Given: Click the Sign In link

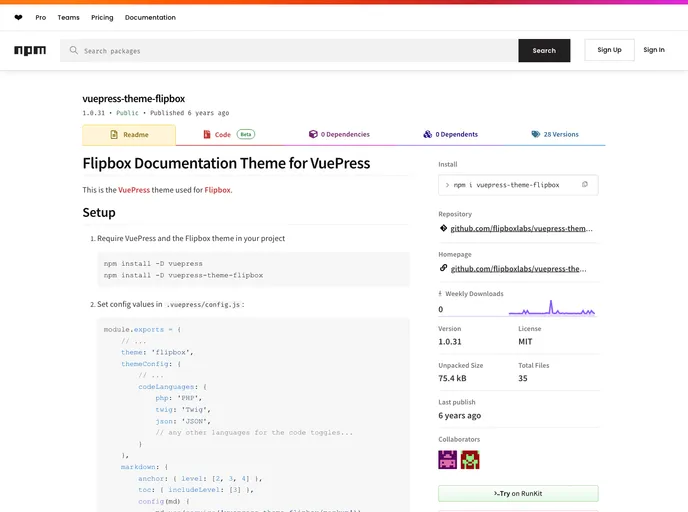Looking at the screenshot, I should pyautogui.click(x=654, y=50).
